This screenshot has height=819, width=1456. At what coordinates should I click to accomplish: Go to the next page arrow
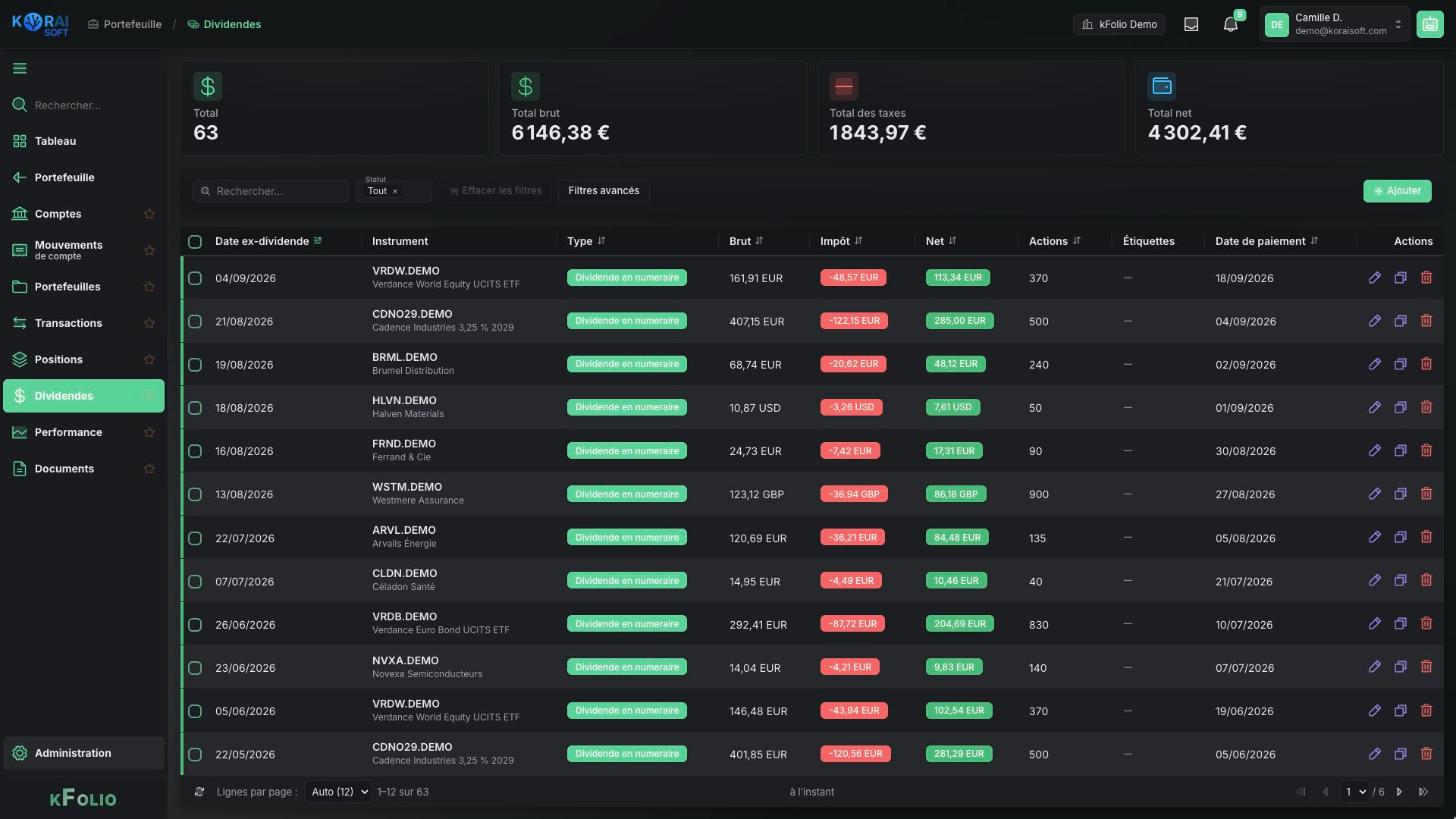[x=1399, y=792]
